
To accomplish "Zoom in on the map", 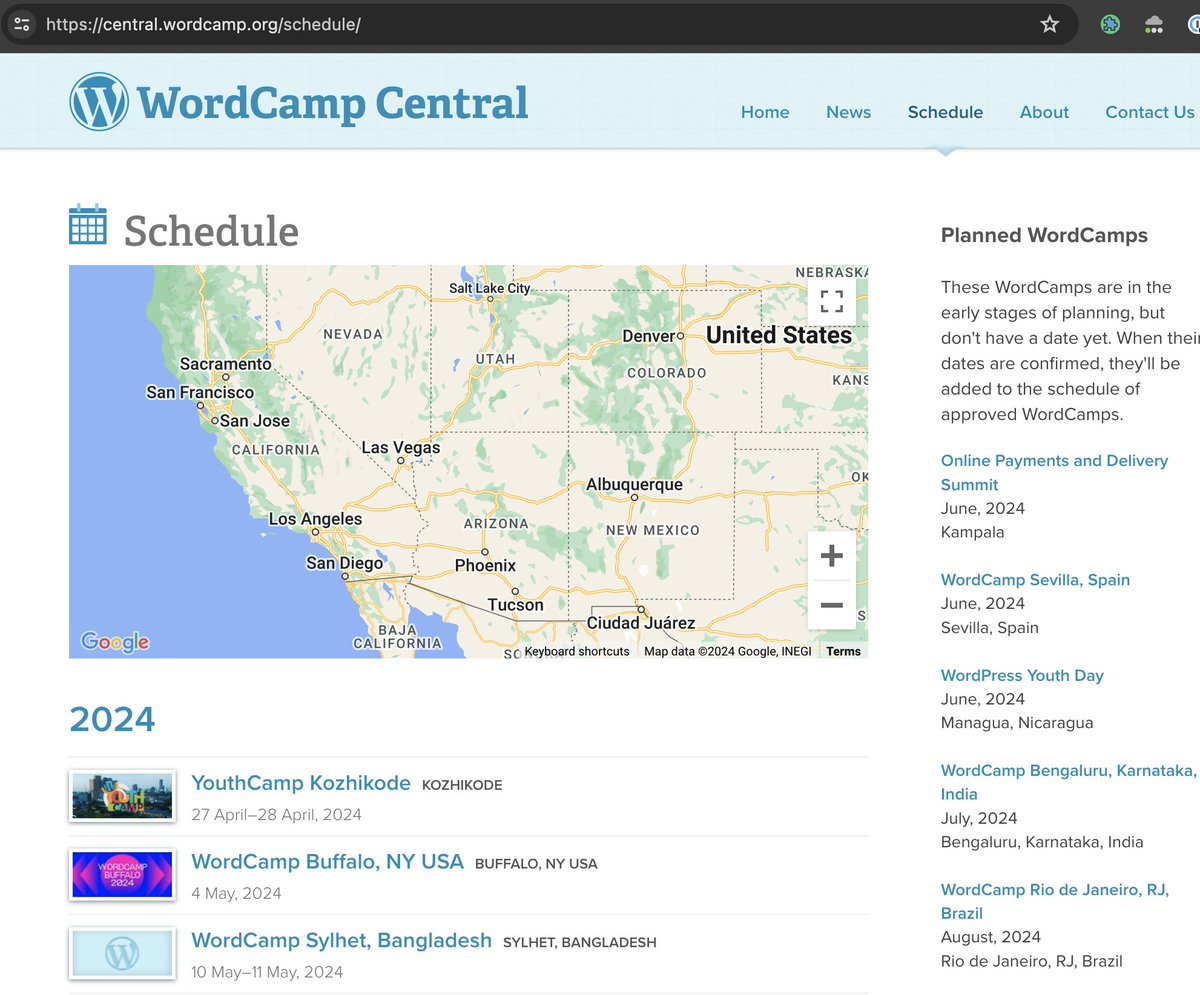I will 831,556.
